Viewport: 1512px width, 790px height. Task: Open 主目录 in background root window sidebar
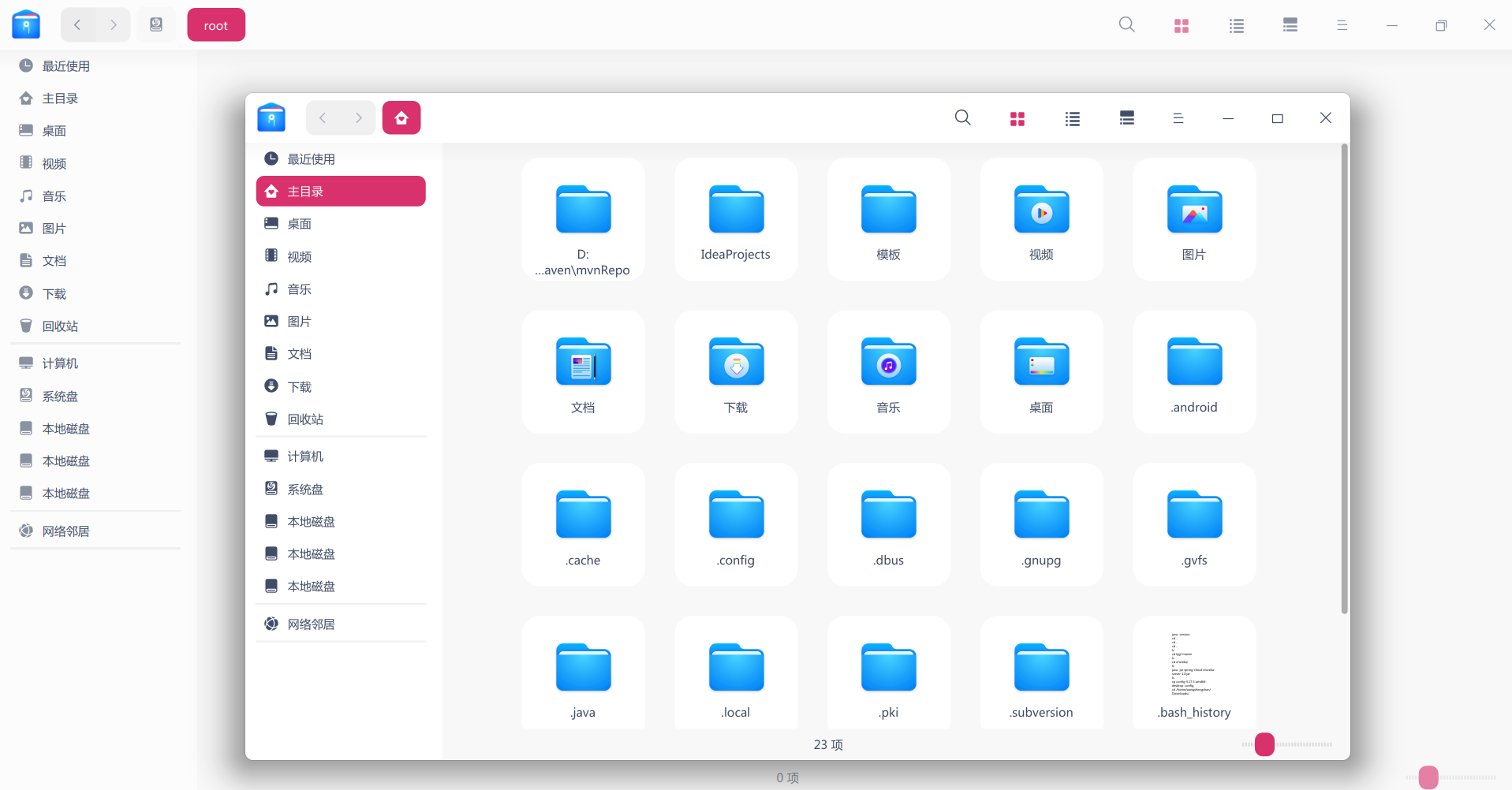pos(95,99)
